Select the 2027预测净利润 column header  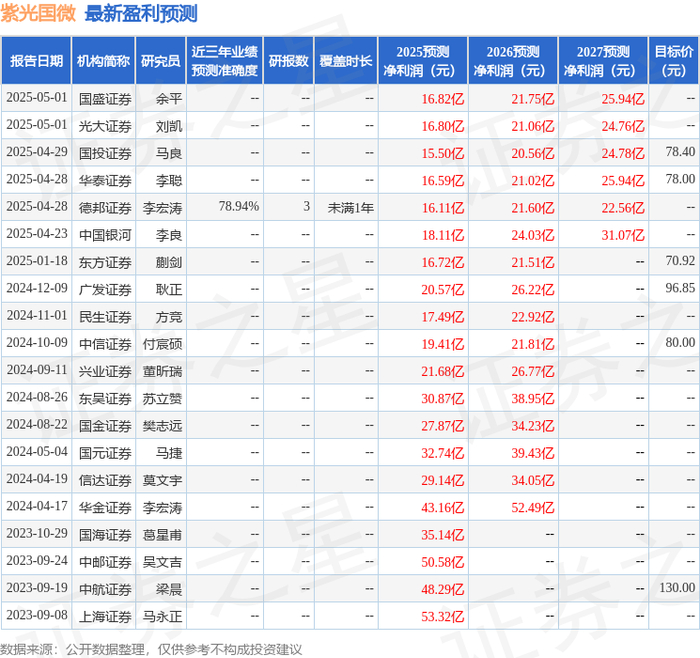(x=603, y=61)
